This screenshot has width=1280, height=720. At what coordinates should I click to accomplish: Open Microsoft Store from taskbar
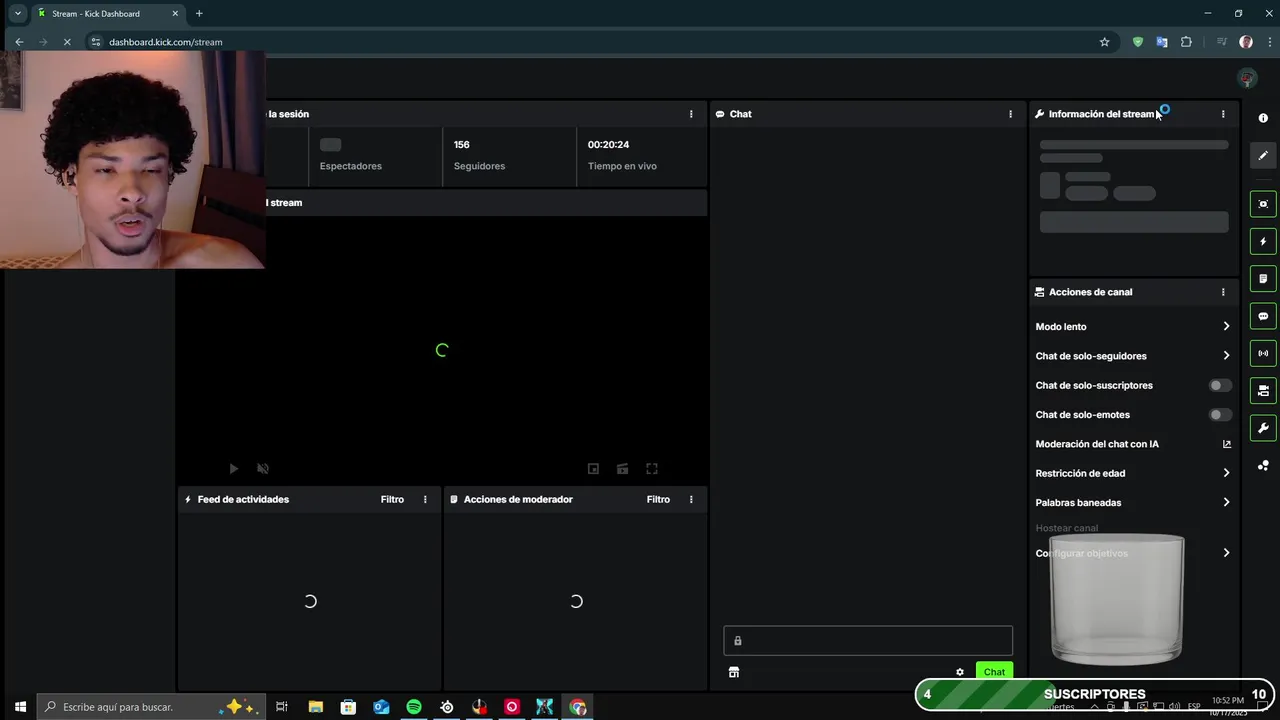click(348, 707)
